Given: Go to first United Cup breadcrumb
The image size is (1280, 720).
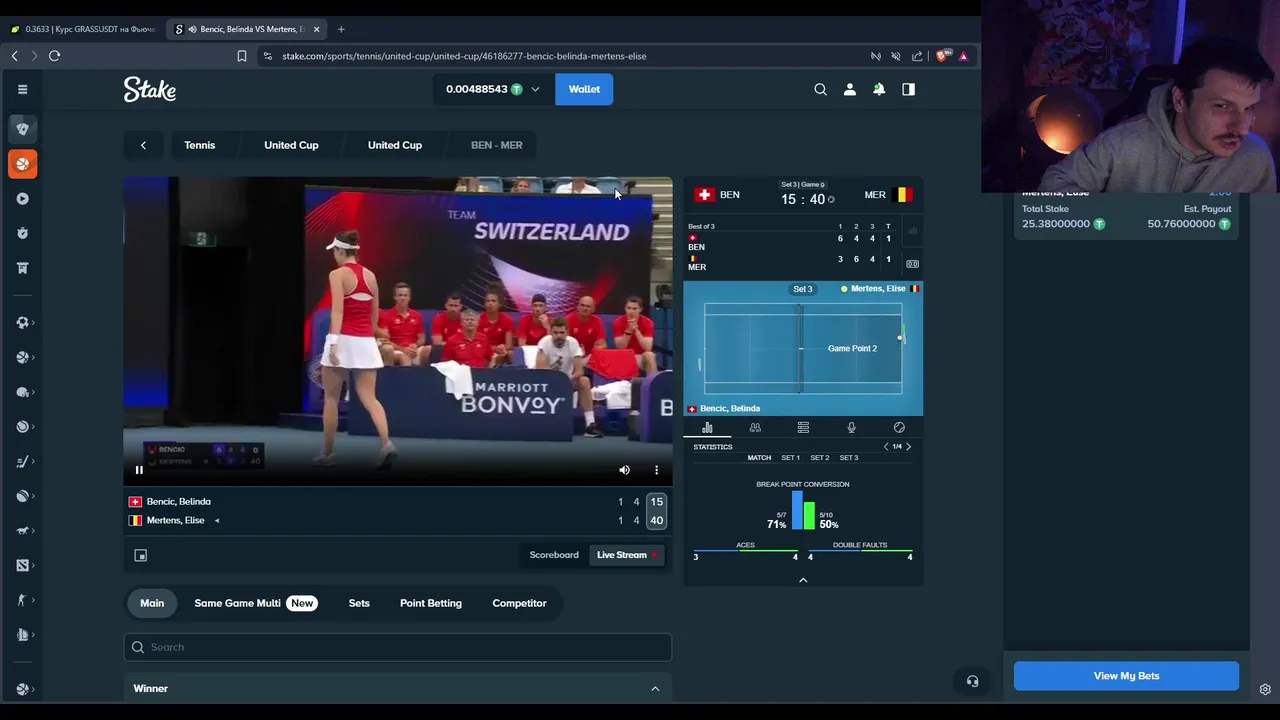Looking at the screenshot, I should [x=291, y=145].
